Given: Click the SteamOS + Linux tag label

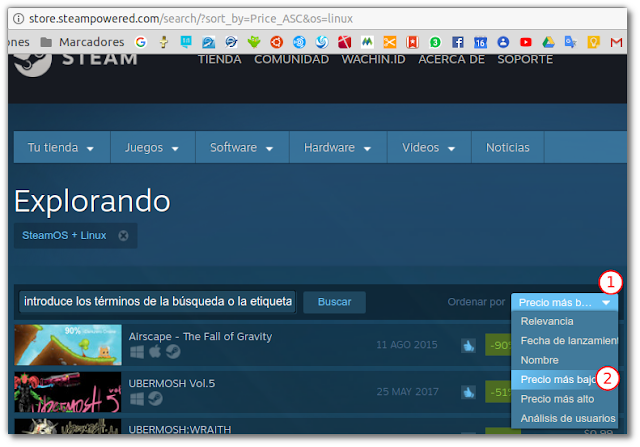Looking at the screenshot, I should 64,236.
